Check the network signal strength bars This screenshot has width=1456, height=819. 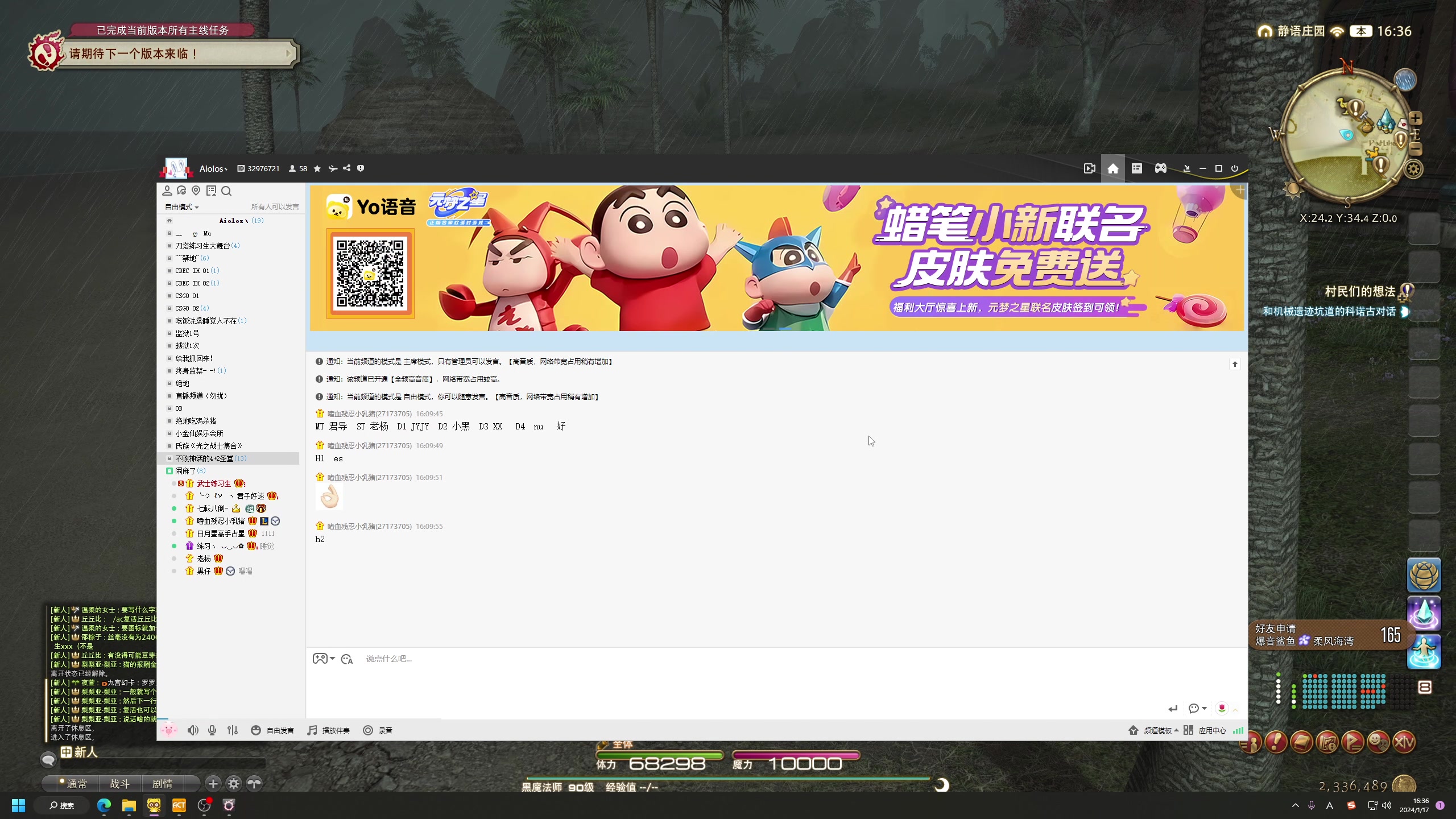point(1238,730)
